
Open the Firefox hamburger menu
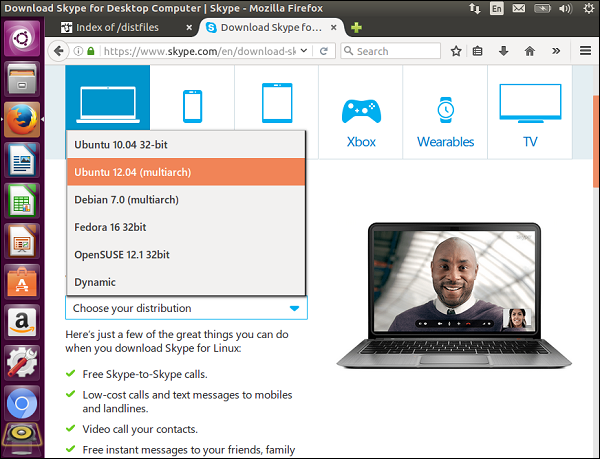point(585,50)
